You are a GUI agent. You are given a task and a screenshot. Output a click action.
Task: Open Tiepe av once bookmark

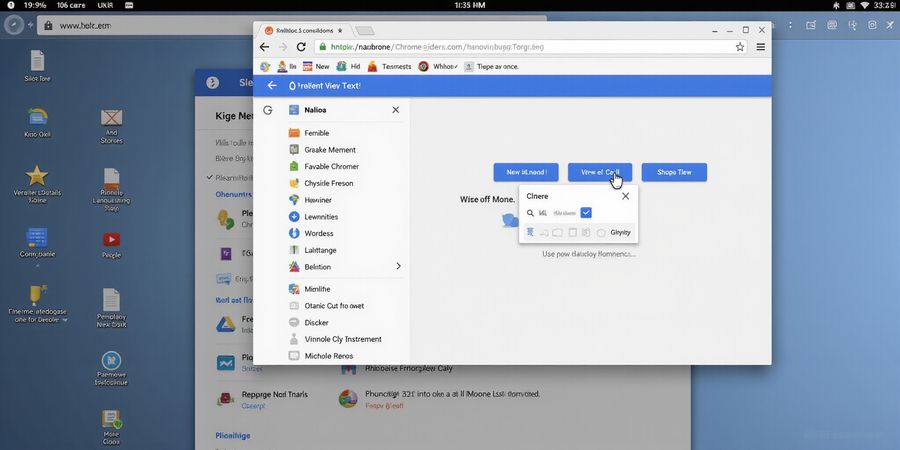pos(491,67)
